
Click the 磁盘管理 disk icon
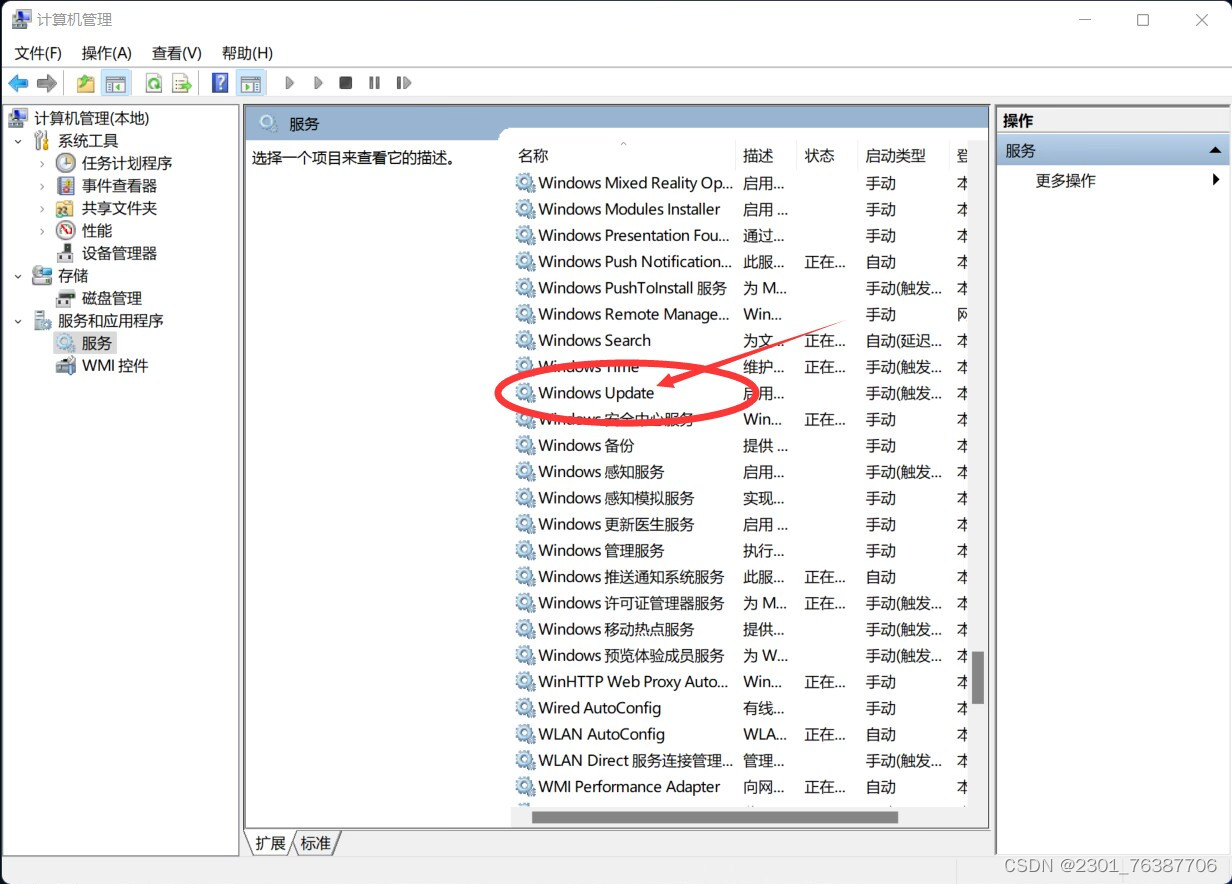tap(66, 298)
